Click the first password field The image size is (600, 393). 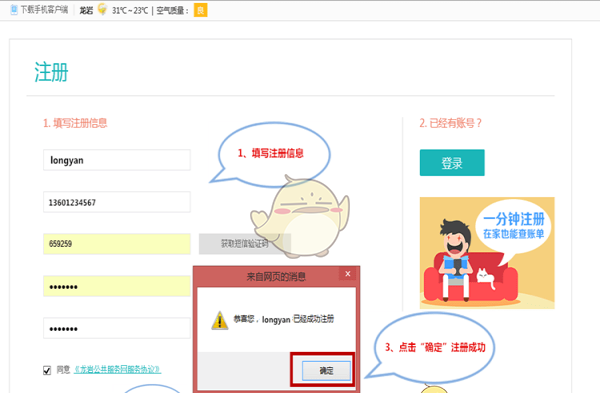117,286
